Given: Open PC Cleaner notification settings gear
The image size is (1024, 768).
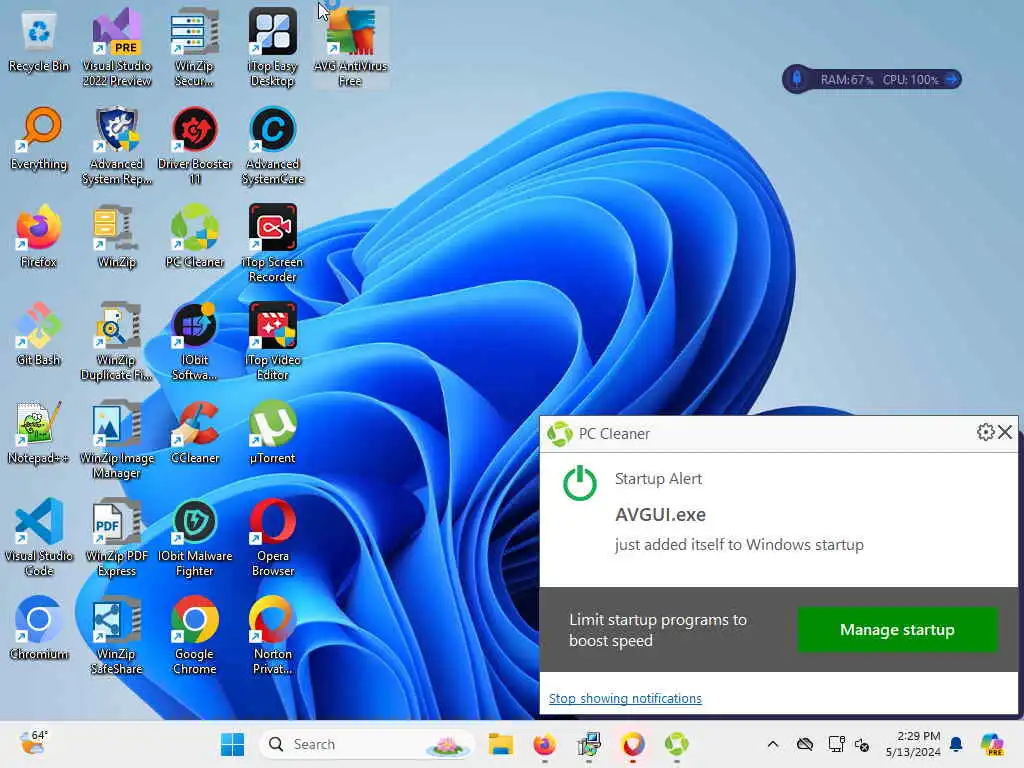Looking at the screenshot, I should coord(985,432).
